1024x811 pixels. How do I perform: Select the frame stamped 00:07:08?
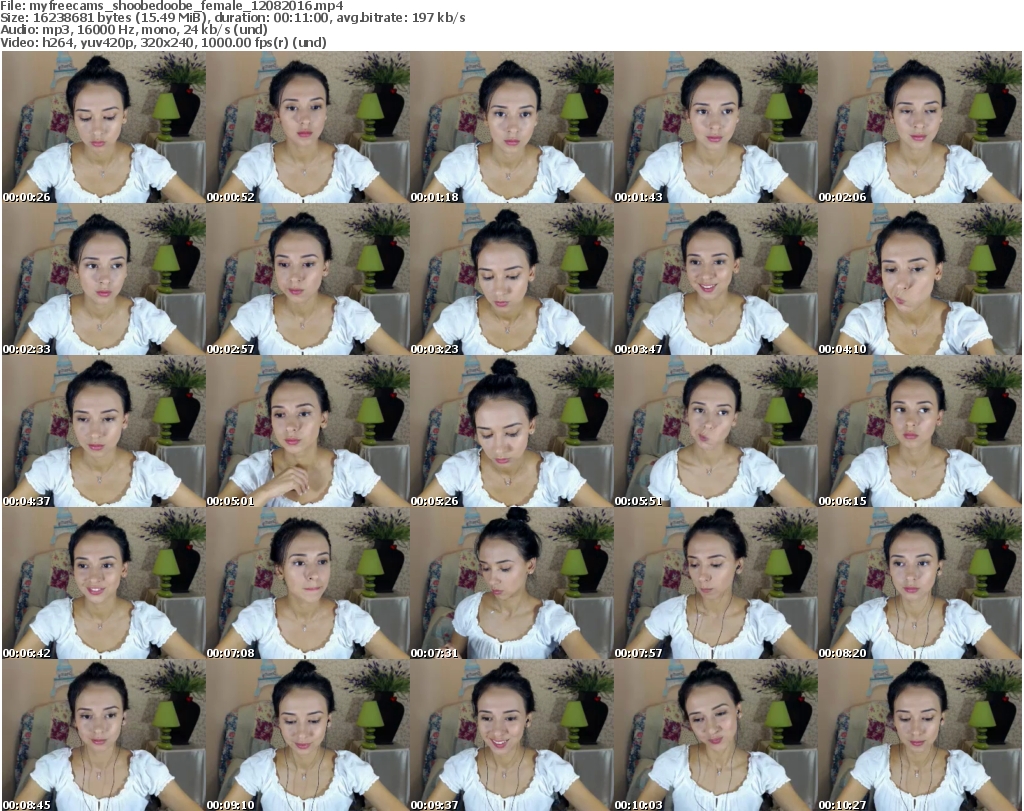pyautogui.click(x=308, y=584)
